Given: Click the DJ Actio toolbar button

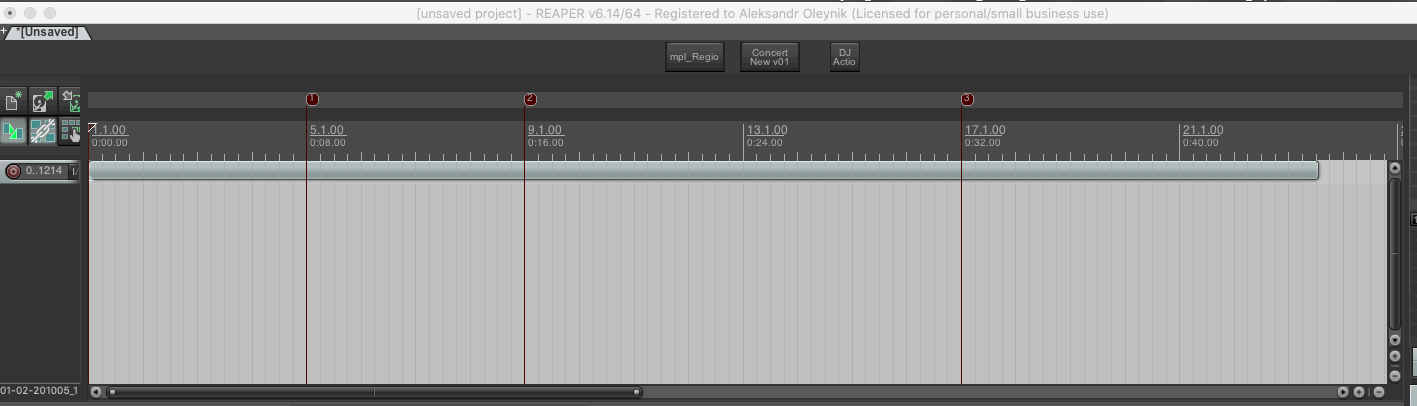Looking at the screenshot, I should point(844,57).
